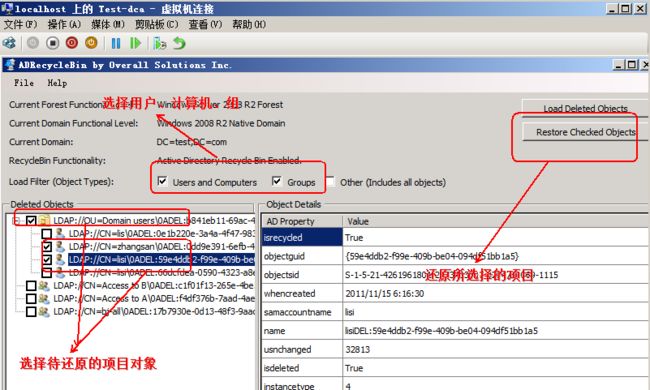Click the Turn Off VM stop icon
The image size is (650, 390).
click(53, 43)
